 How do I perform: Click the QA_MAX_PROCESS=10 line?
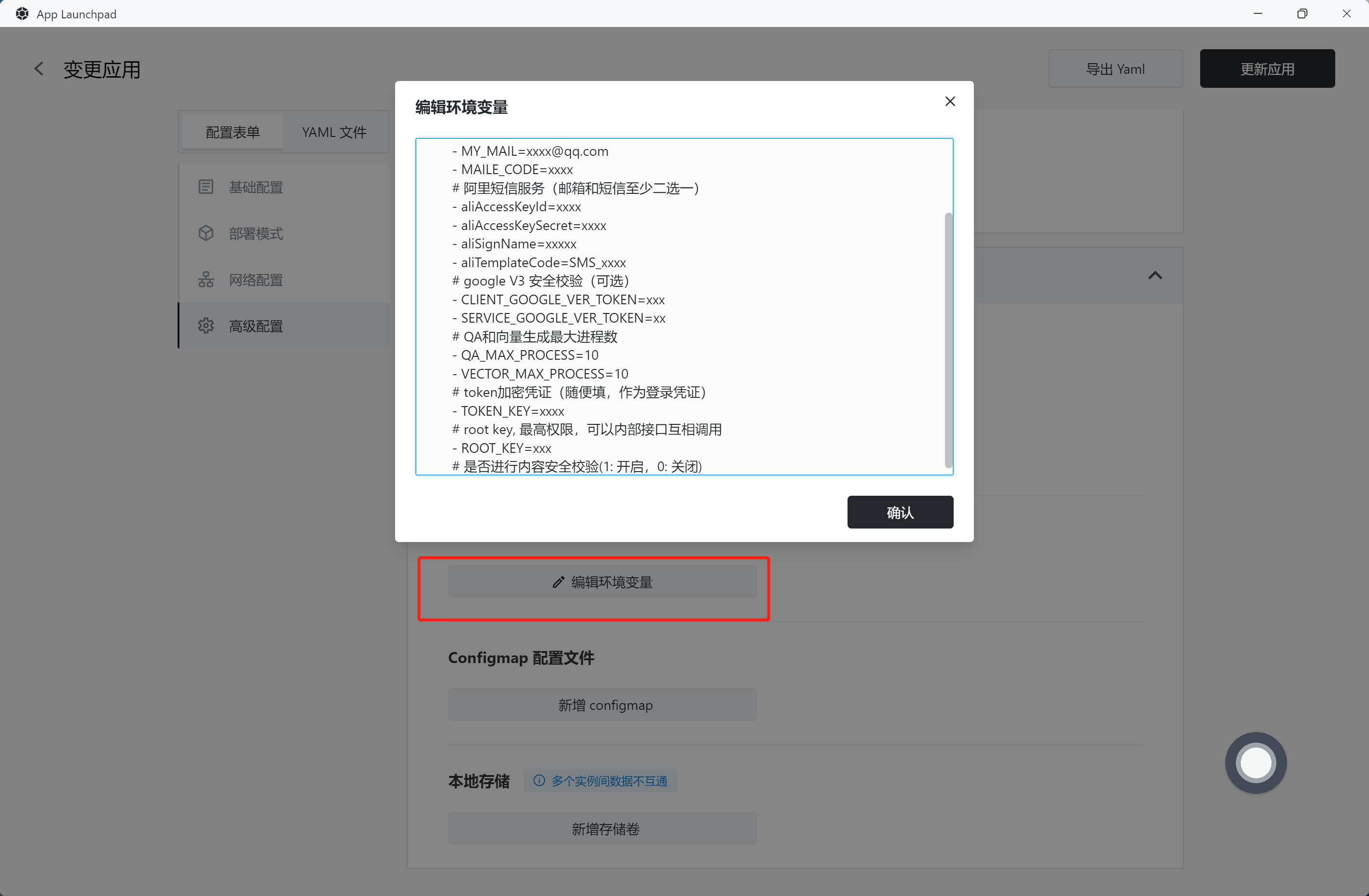525,355
